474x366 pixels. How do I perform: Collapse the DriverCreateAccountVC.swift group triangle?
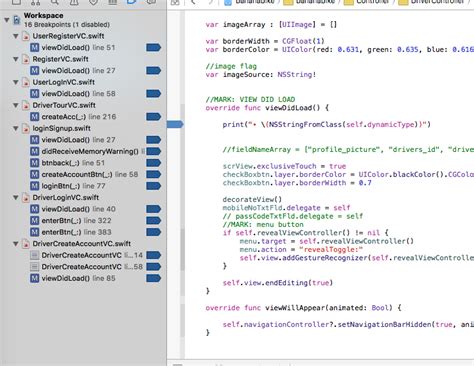[x=16, y=244]
